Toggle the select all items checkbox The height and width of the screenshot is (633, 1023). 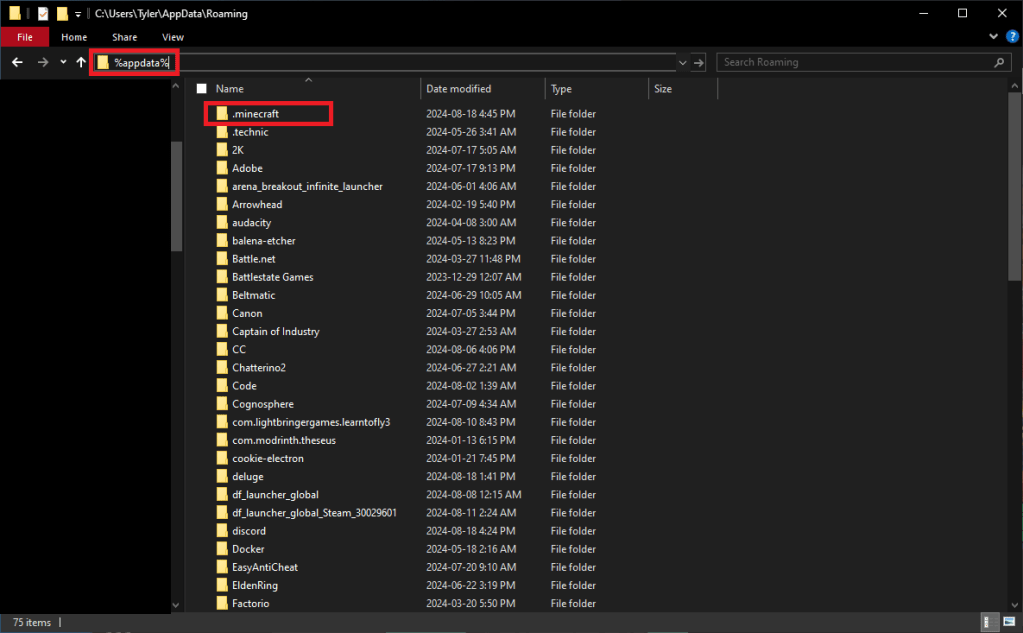(202, 89)
